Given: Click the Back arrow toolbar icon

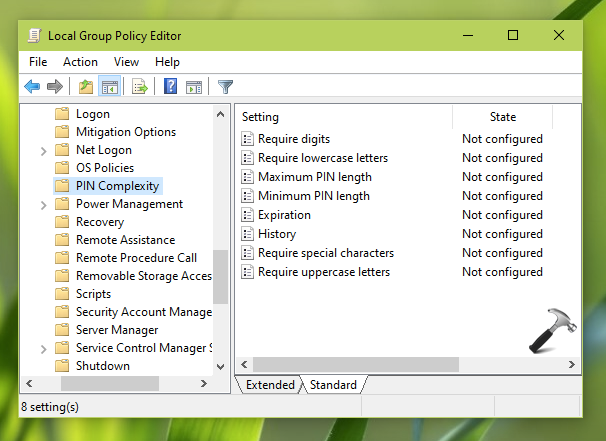Looking at the screenshot, I should click(x=32, y=87).
